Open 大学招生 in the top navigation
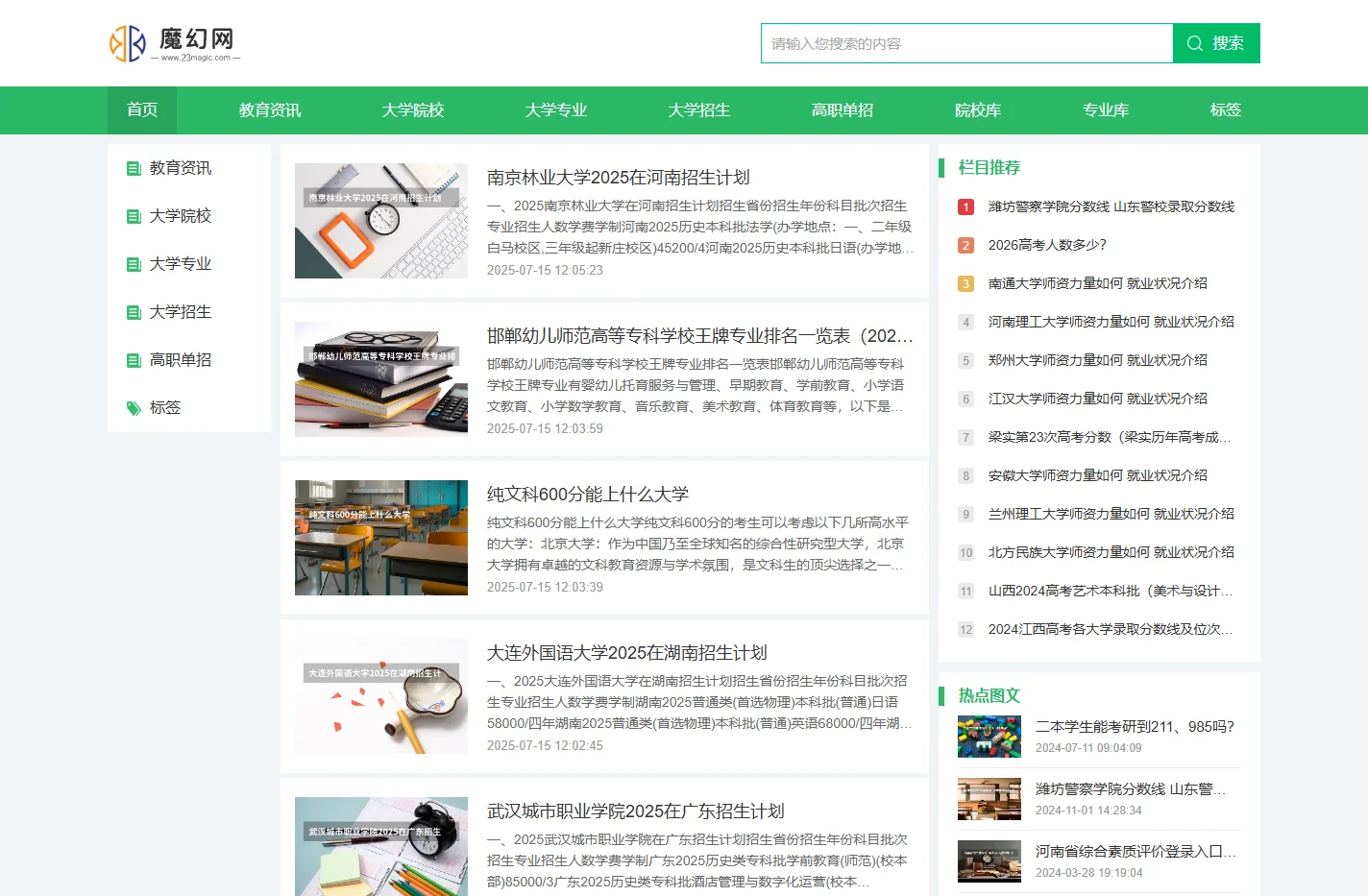1368x896 pixels. [699, 110]
